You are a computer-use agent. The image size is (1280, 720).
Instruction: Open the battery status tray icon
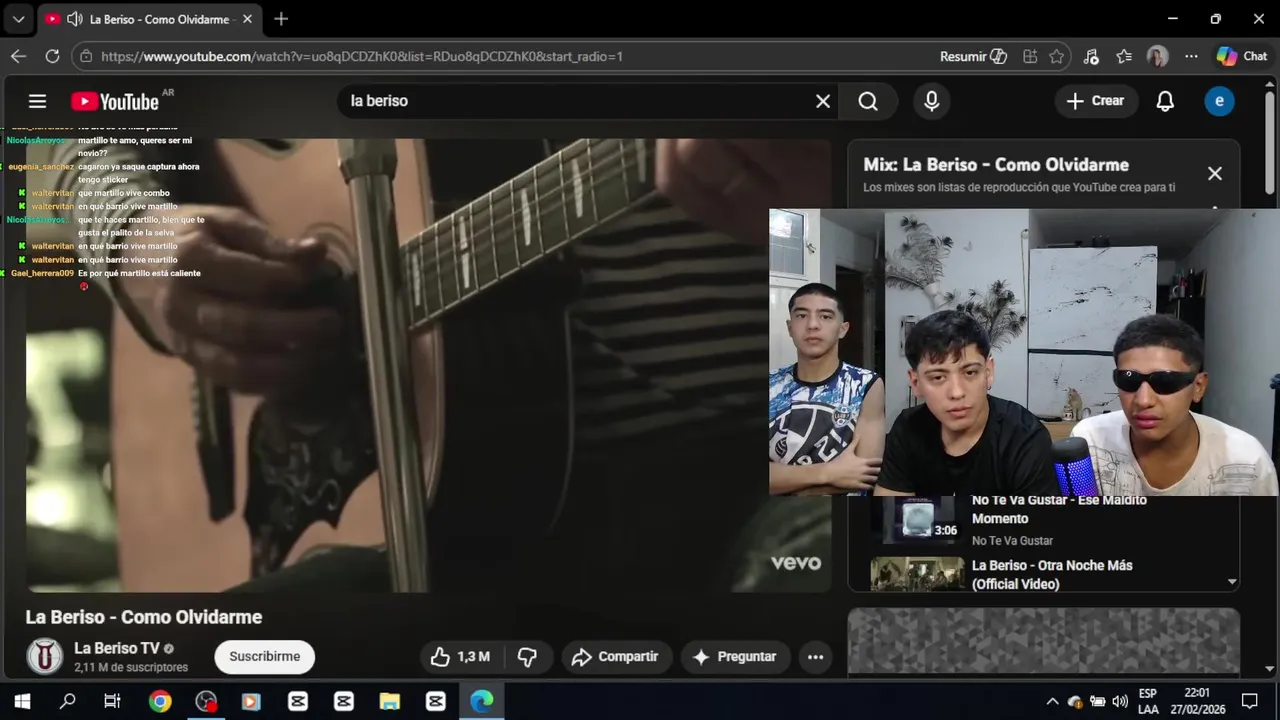pos(1097,701)
